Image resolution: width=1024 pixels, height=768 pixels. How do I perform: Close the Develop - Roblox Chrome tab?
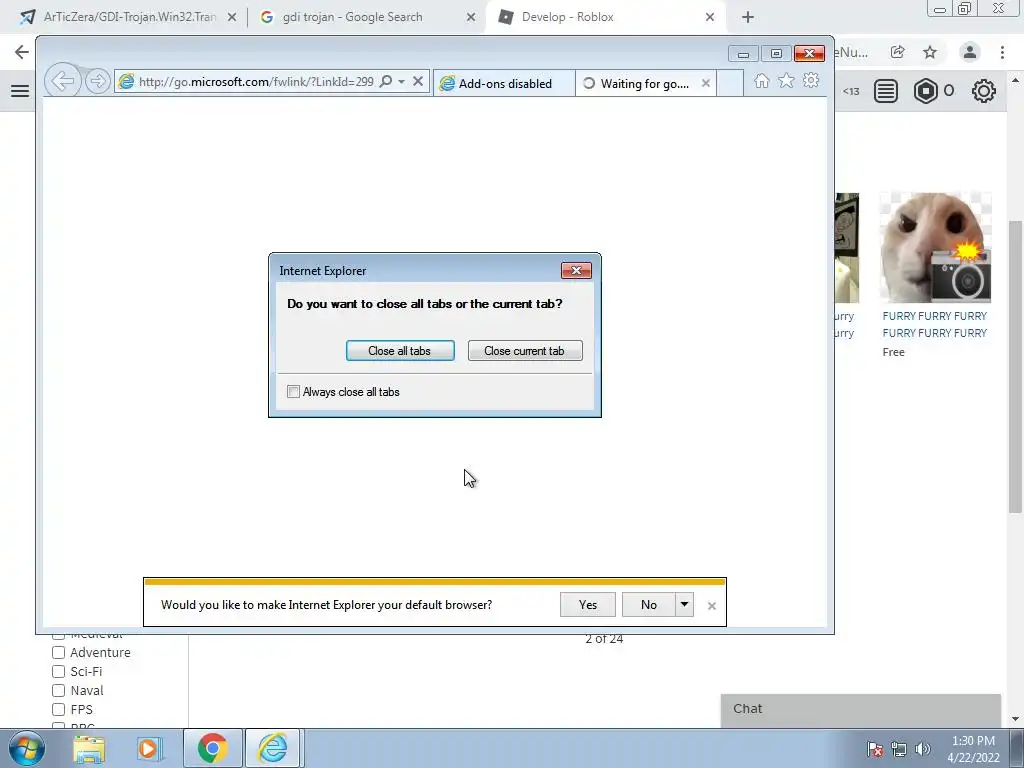pyautogui.click(x=710, y=17)
